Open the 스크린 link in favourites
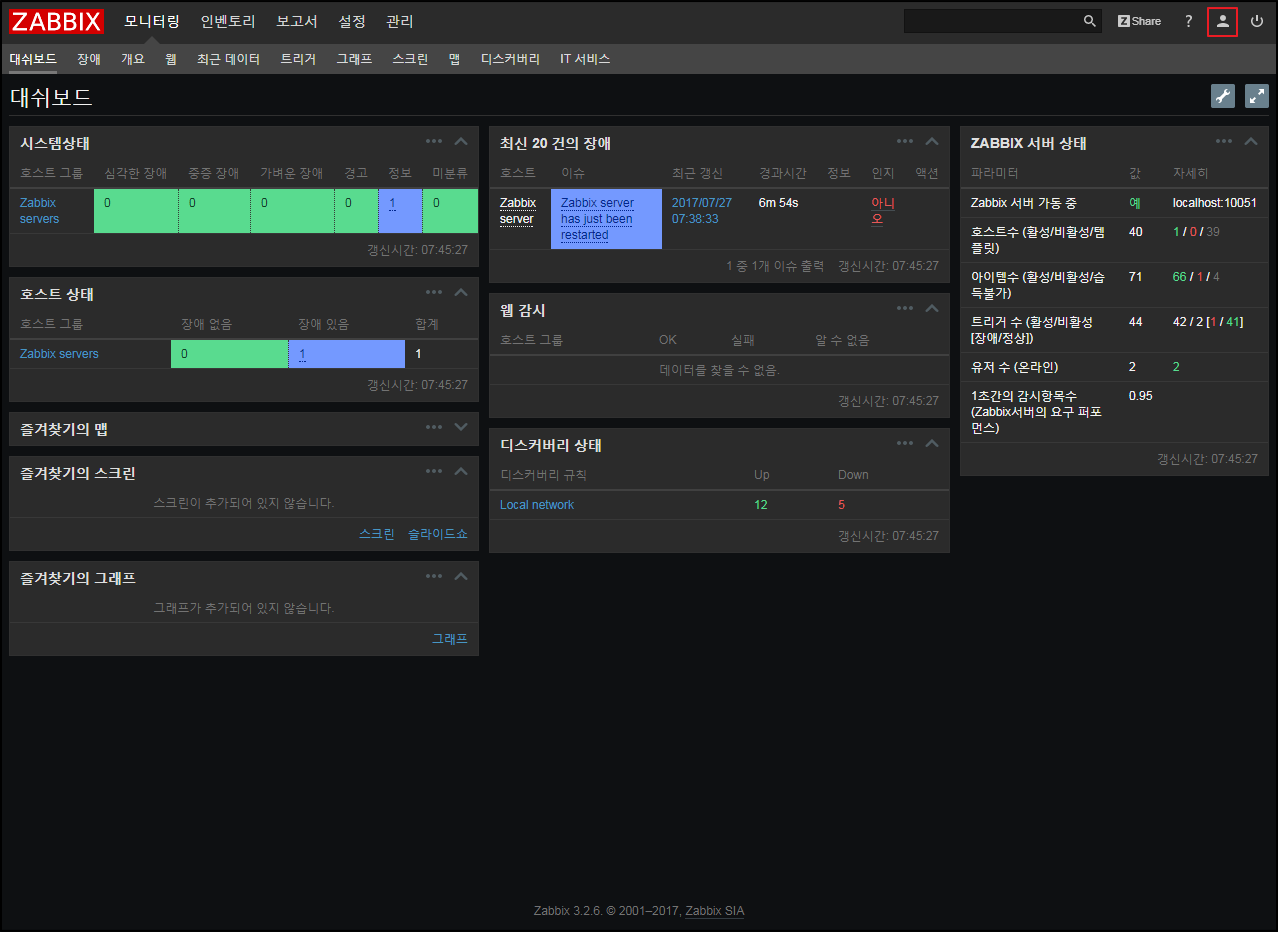Viewport: 1278px width, 932px height. pyautogui.click(x=377, y=534)
